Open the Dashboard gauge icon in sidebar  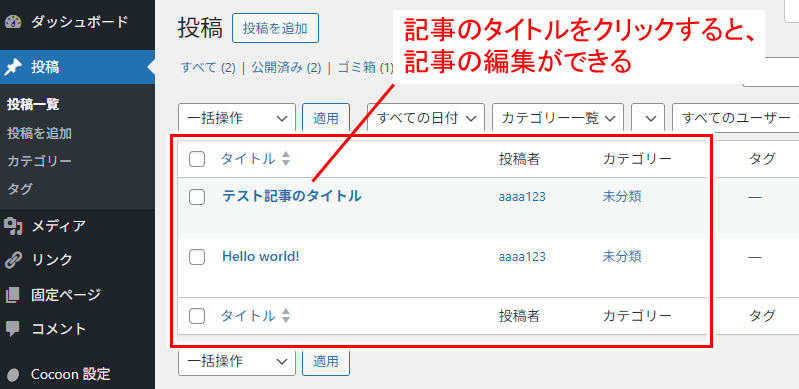point(13,22)
